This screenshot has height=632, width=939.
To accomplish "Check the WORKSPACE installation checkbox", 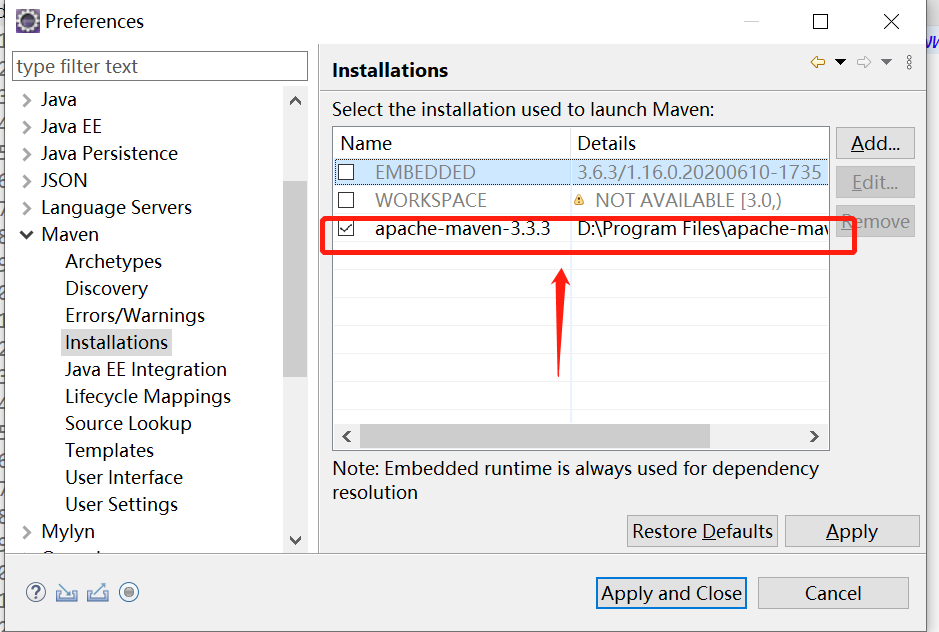I will 346,200.
